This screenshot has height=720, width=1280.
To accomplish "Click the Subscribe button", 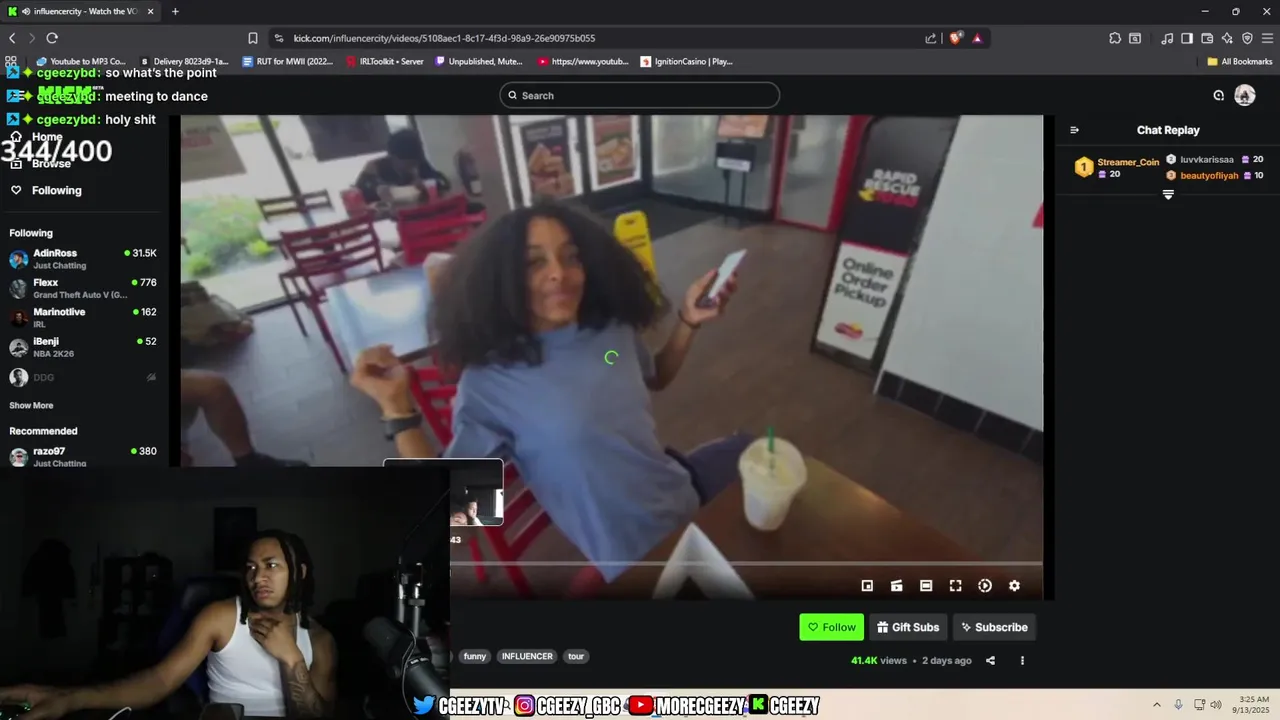I will pos(994,627).
